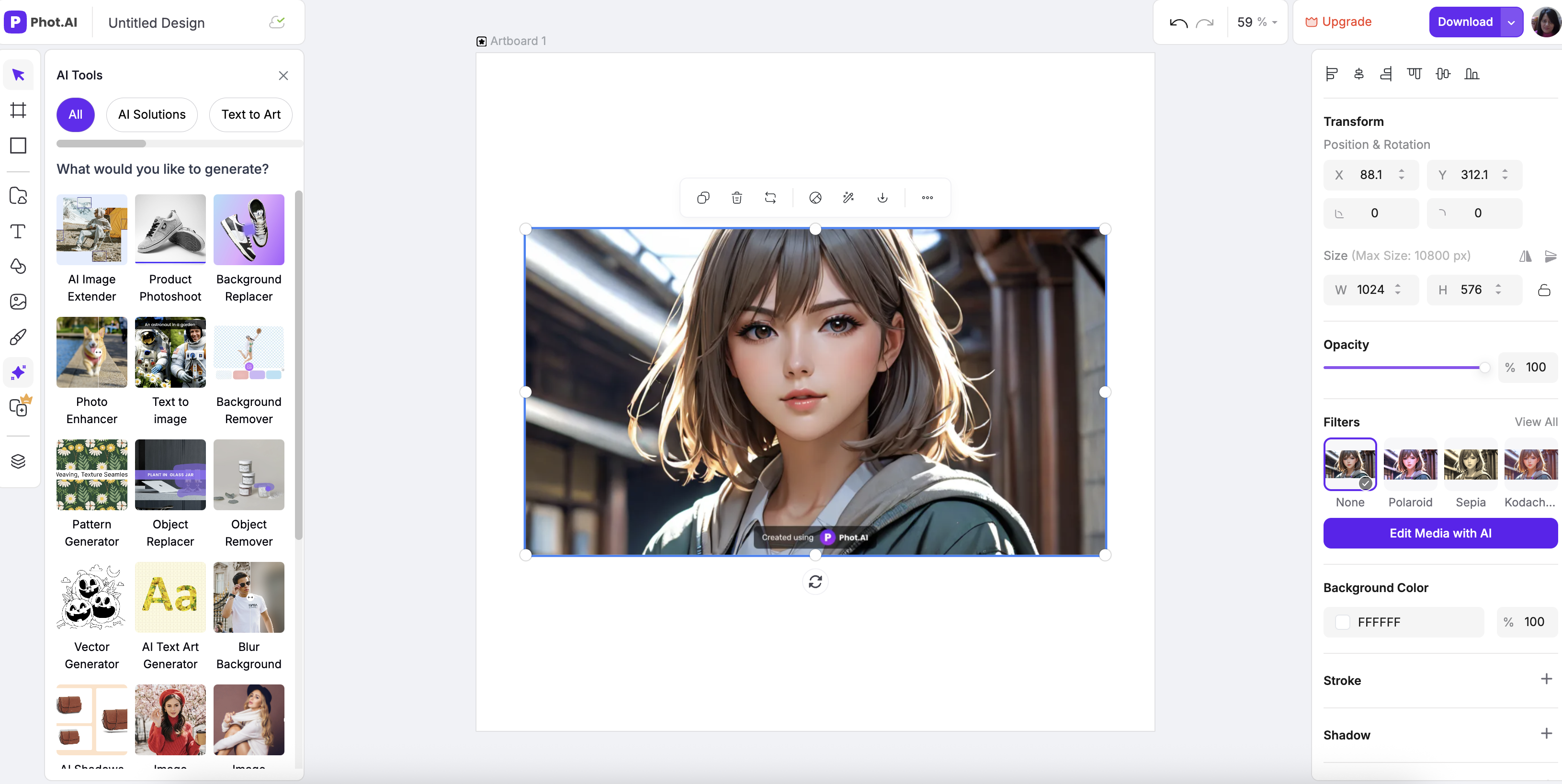Delete the selected image via trash icon
1562x784 pixels.
(737, 198)
